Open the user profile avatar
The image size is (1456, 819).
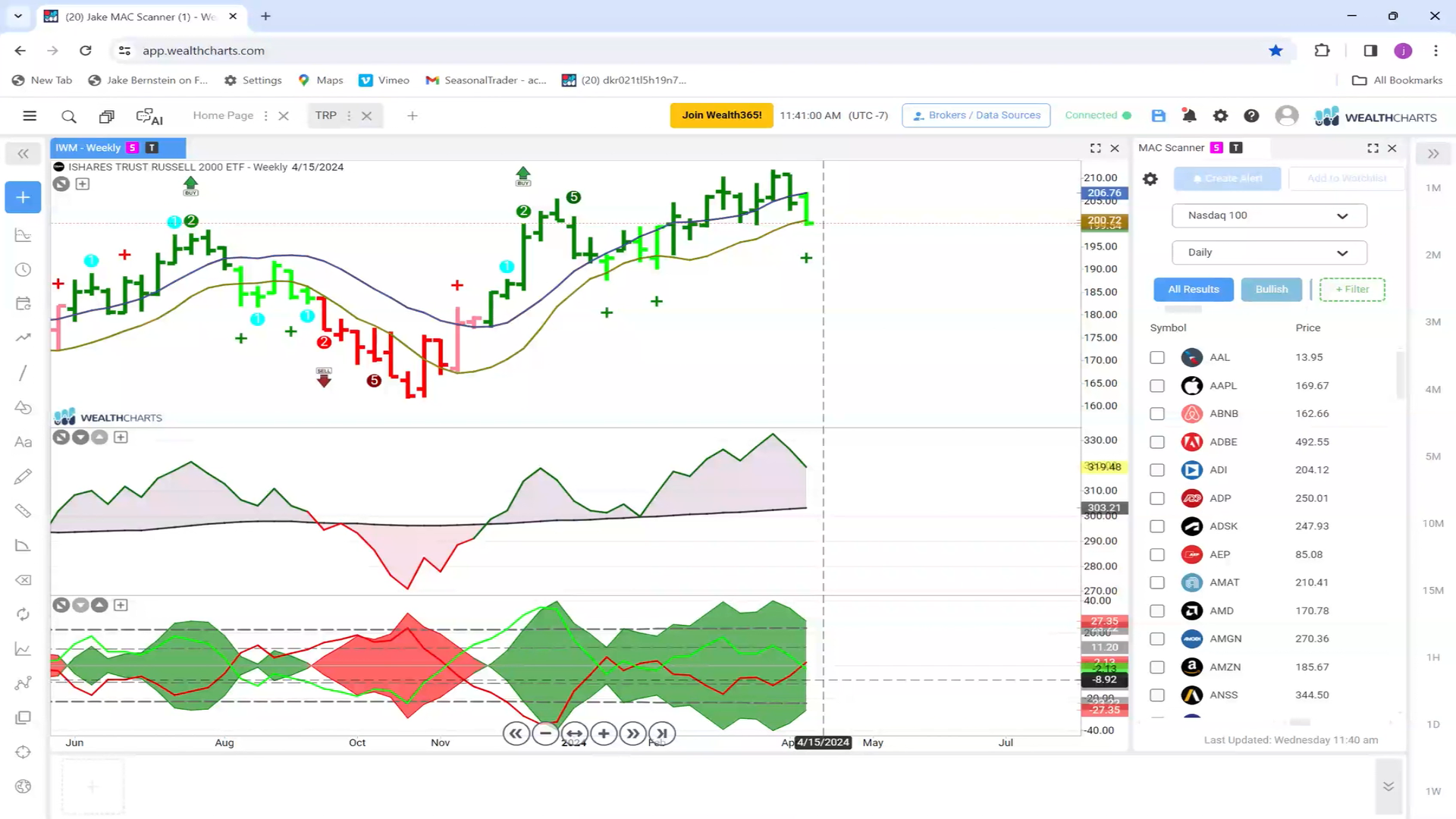click(1286, 115)
